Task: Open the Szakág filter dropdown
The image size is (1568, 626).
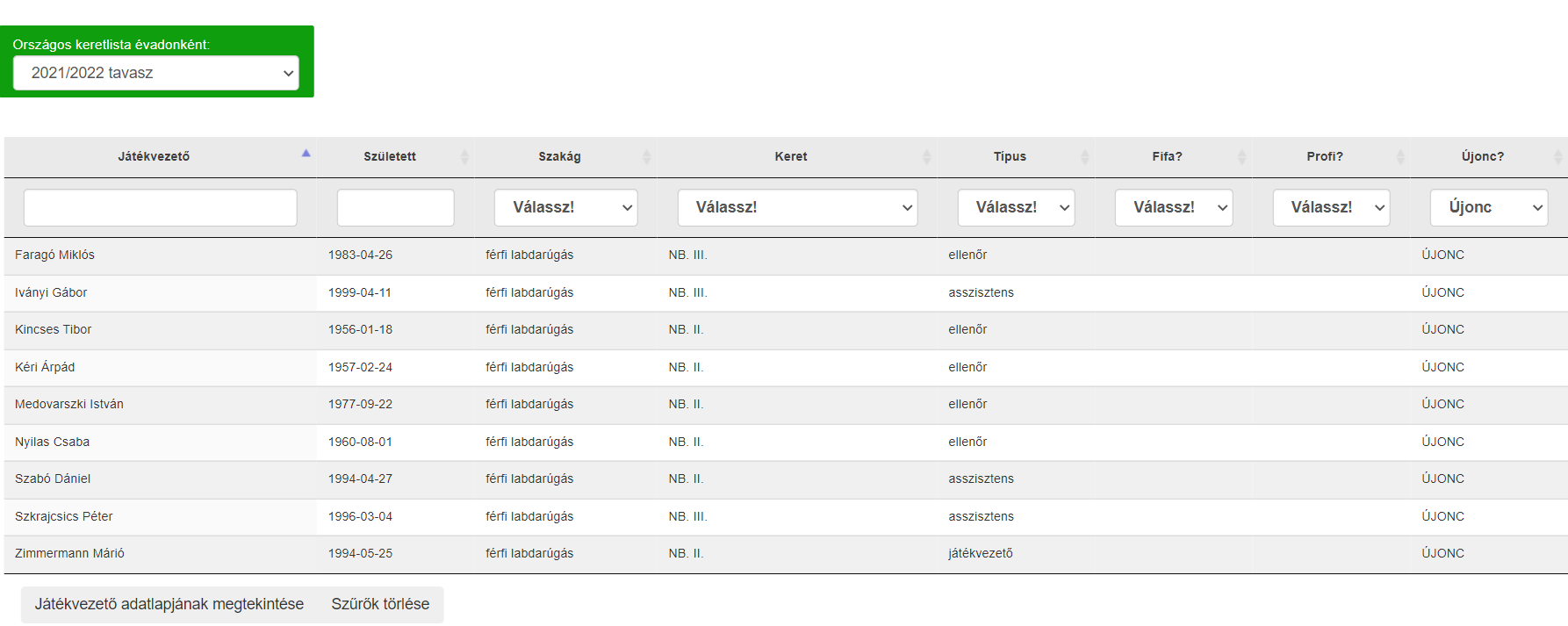Action: click(x=566, y=208)
